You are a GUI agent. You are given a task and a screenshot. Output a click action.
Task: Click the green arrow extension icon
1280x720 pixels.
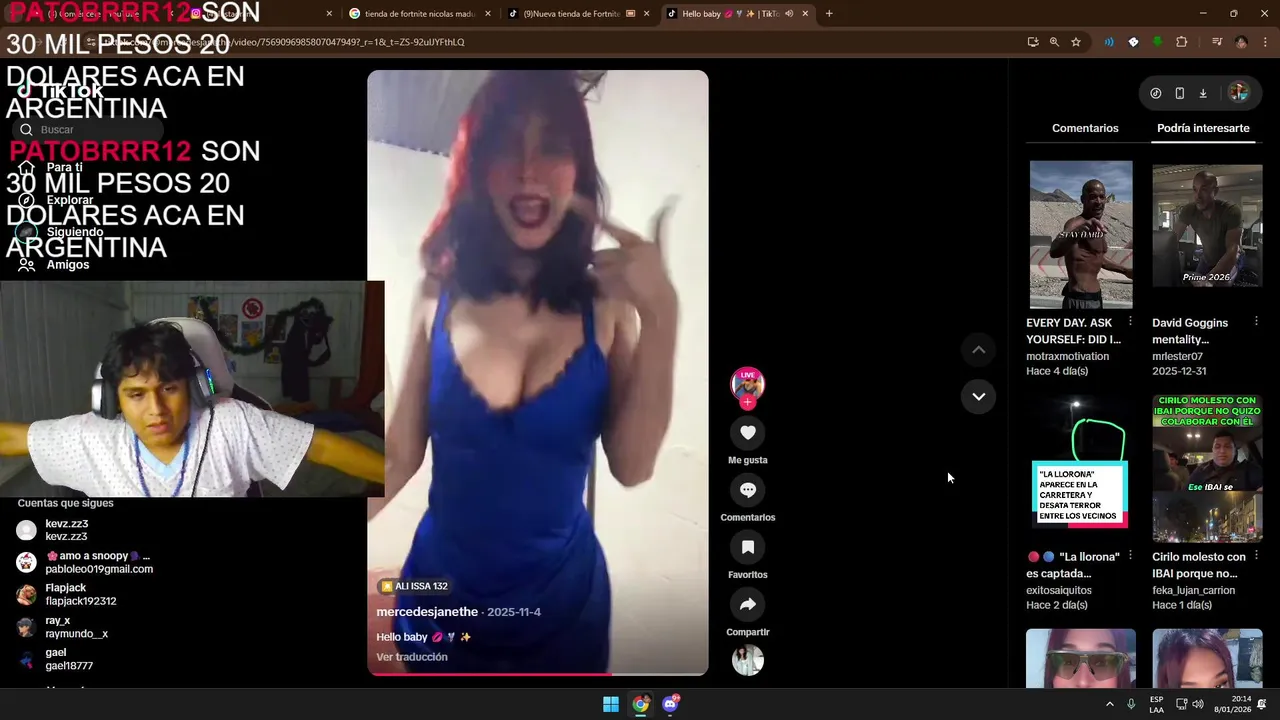[1157, 42]
